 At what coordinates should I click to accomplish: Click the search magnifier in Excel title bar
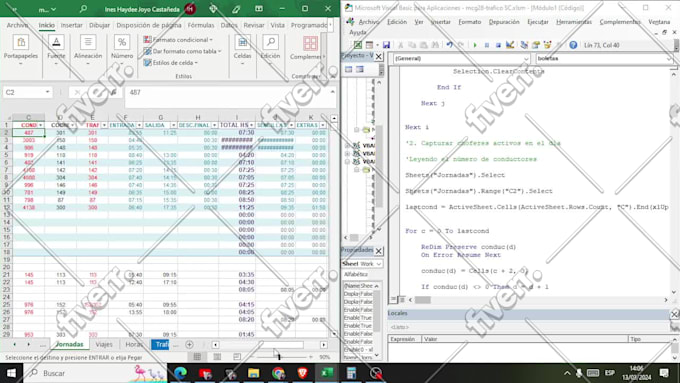pos(83,9)
